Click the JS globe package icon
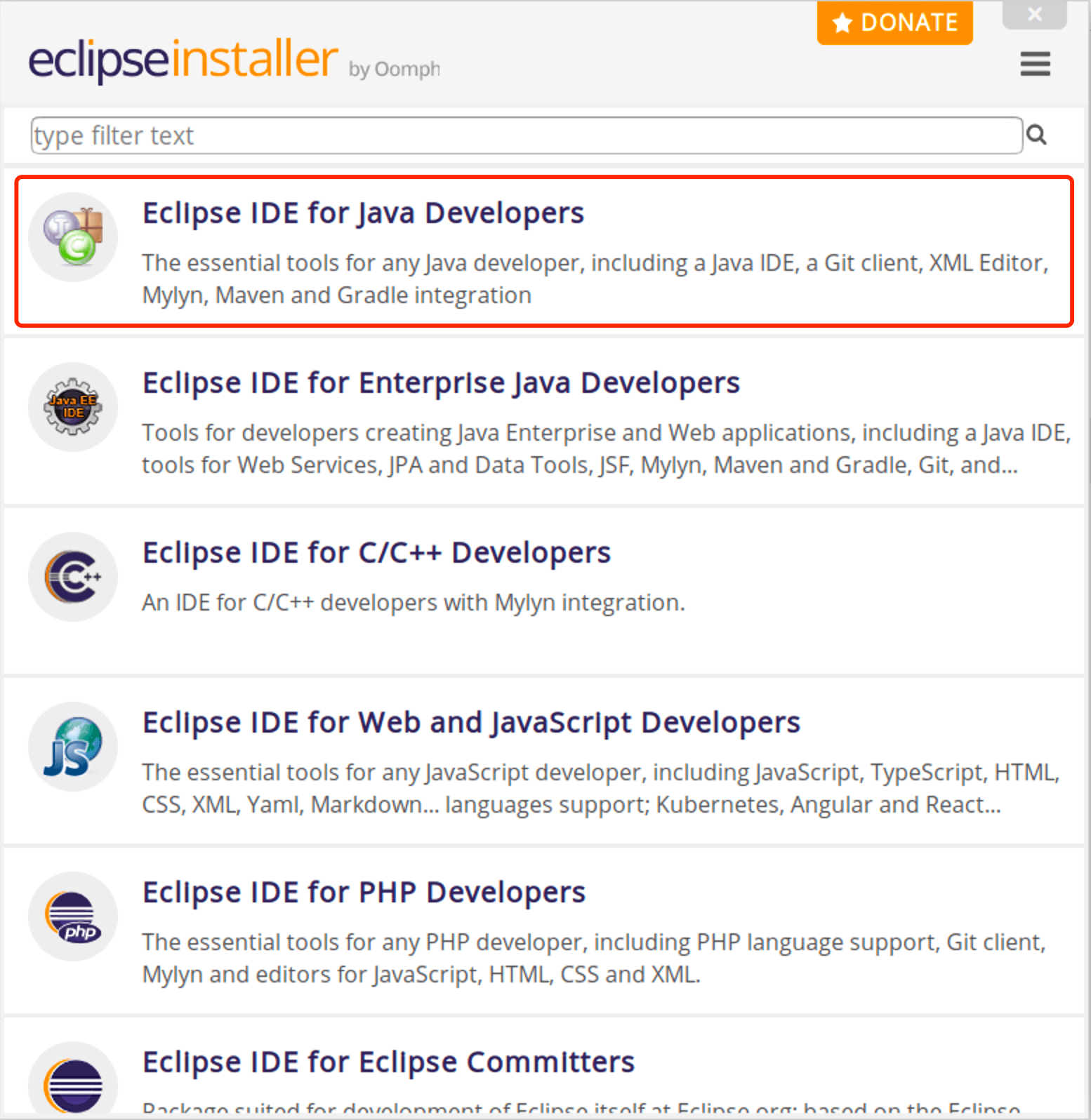 click(73, 747)
